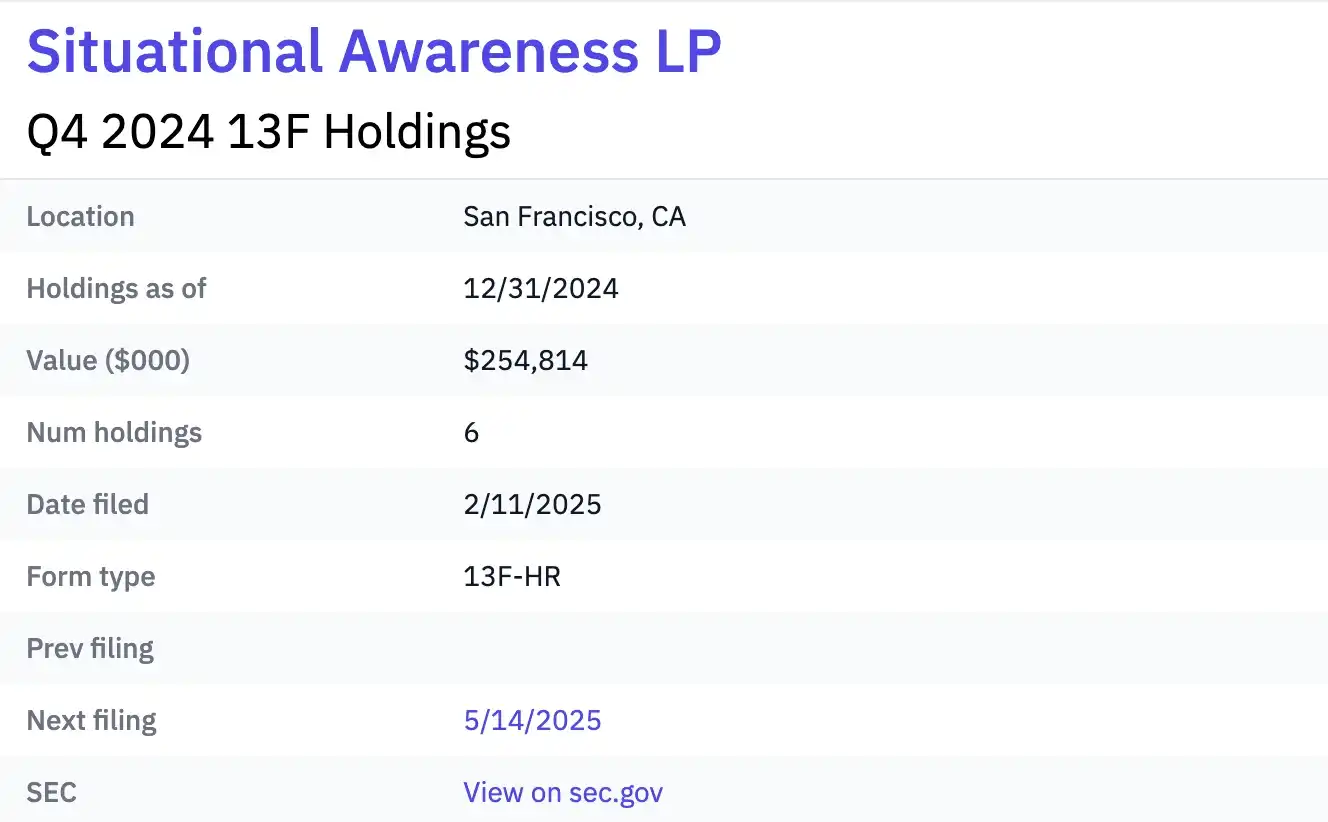Open the 5/14/2025 next filing link
Screen dimensions: 1328x822
532,720
